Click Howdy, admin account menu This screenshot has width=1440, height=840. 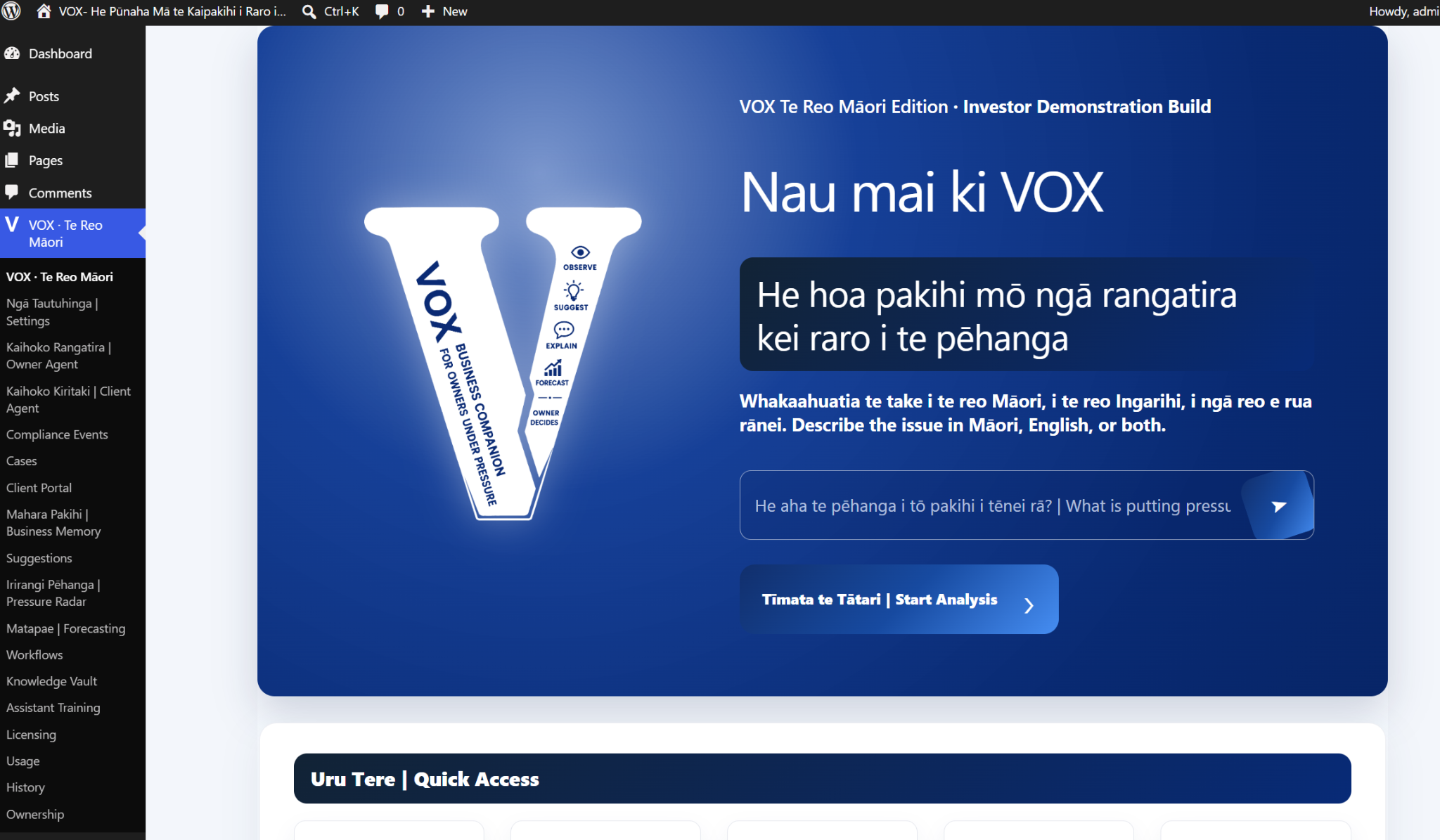(x=1404, y=11)
